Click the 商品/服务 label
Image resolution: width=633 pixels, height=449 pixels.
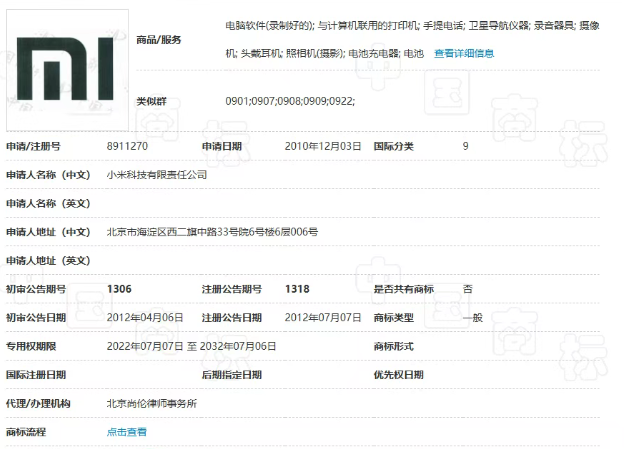click(x=160, y=40)
